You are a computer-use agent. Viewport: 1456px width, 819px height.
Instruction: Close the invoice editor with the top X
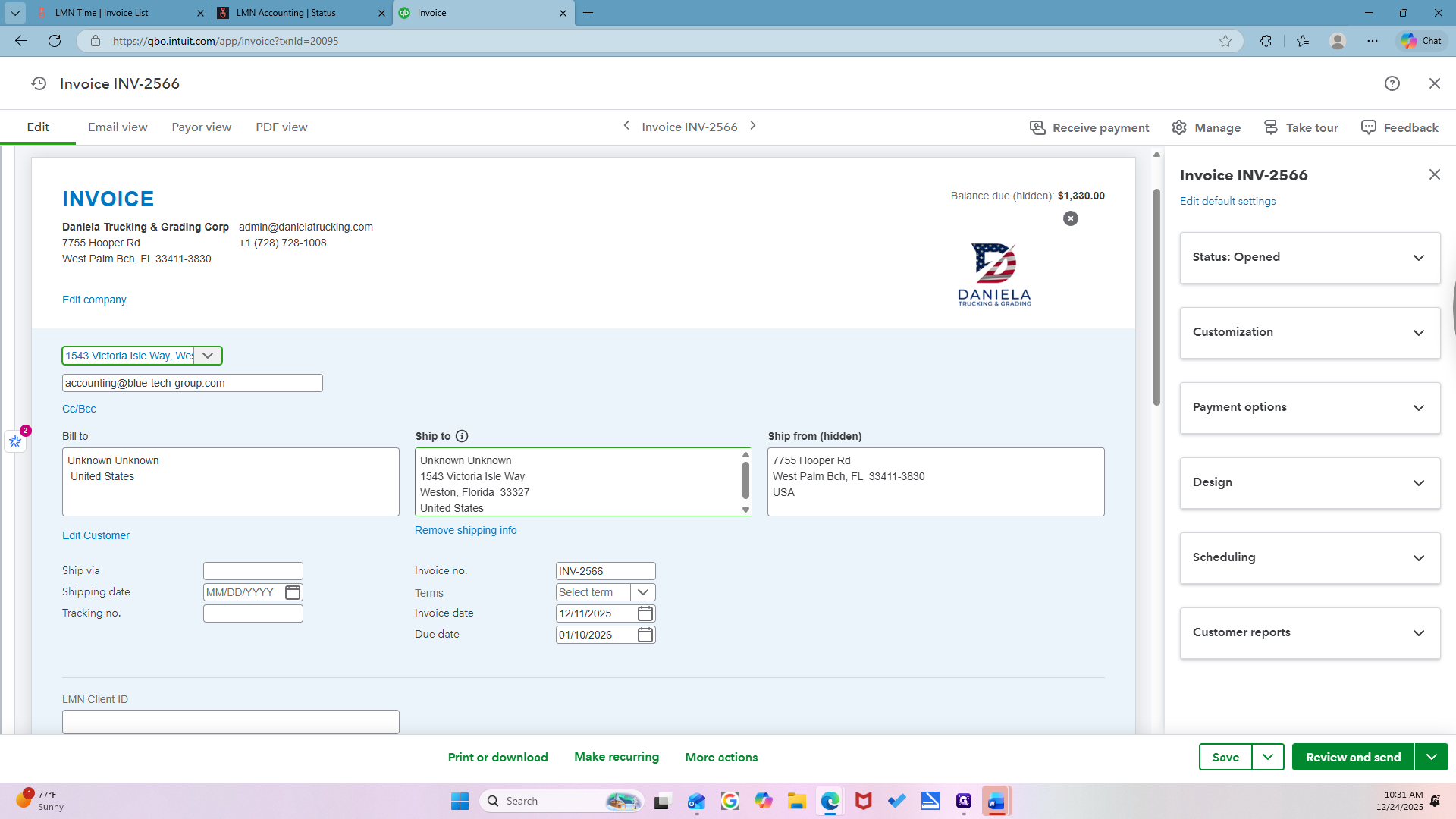[1434, 83]
